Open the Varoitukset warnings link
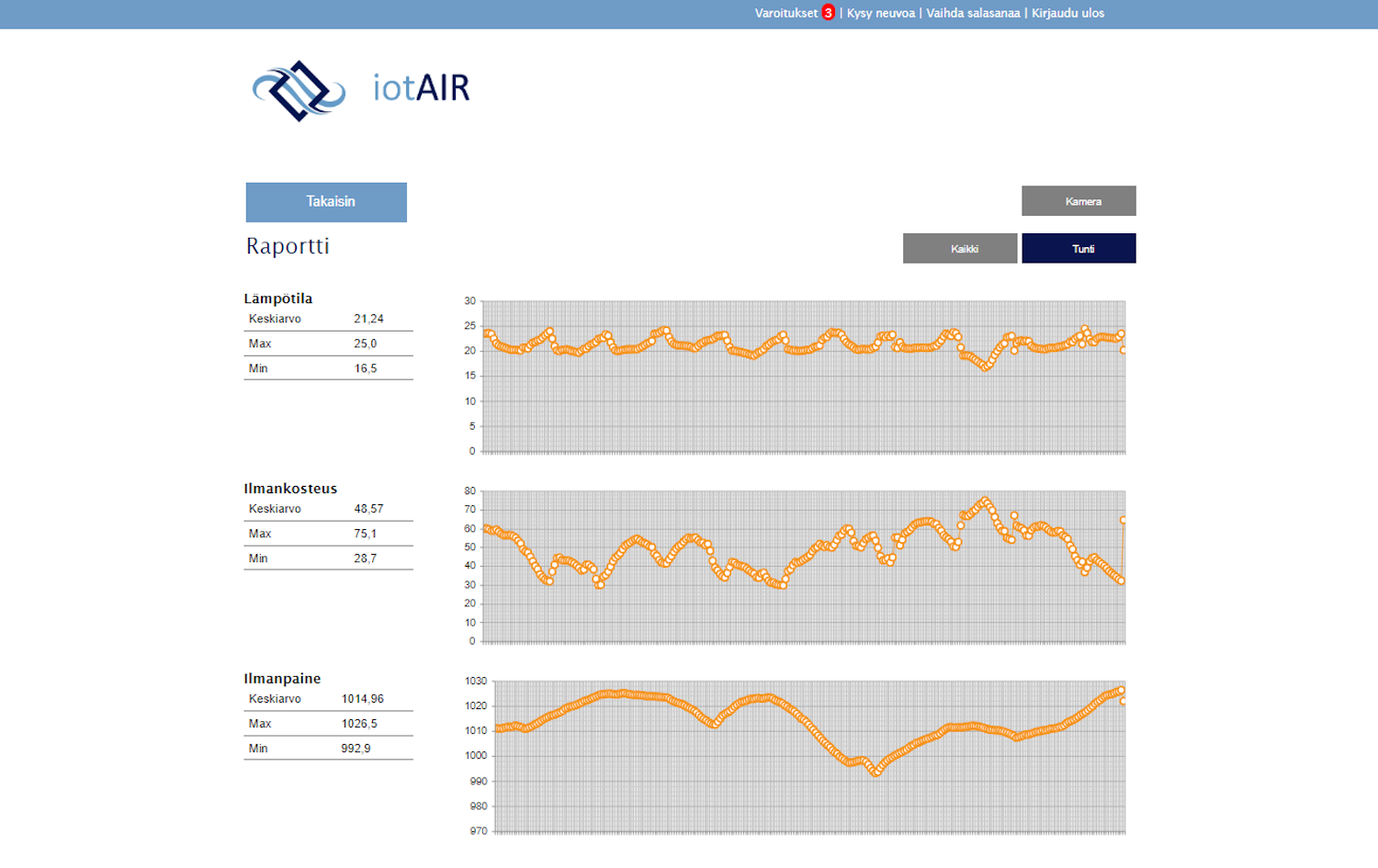Screen dimensions: 1378x868 (x=786, y=13)
